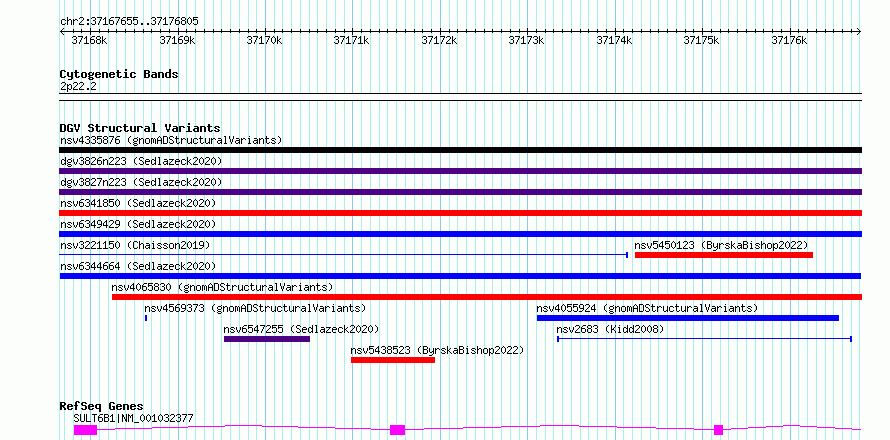The width and height of the screenshot is (890, 440).
Task: Select the dgv3826n223 purple variant bar
Action: 460,171
